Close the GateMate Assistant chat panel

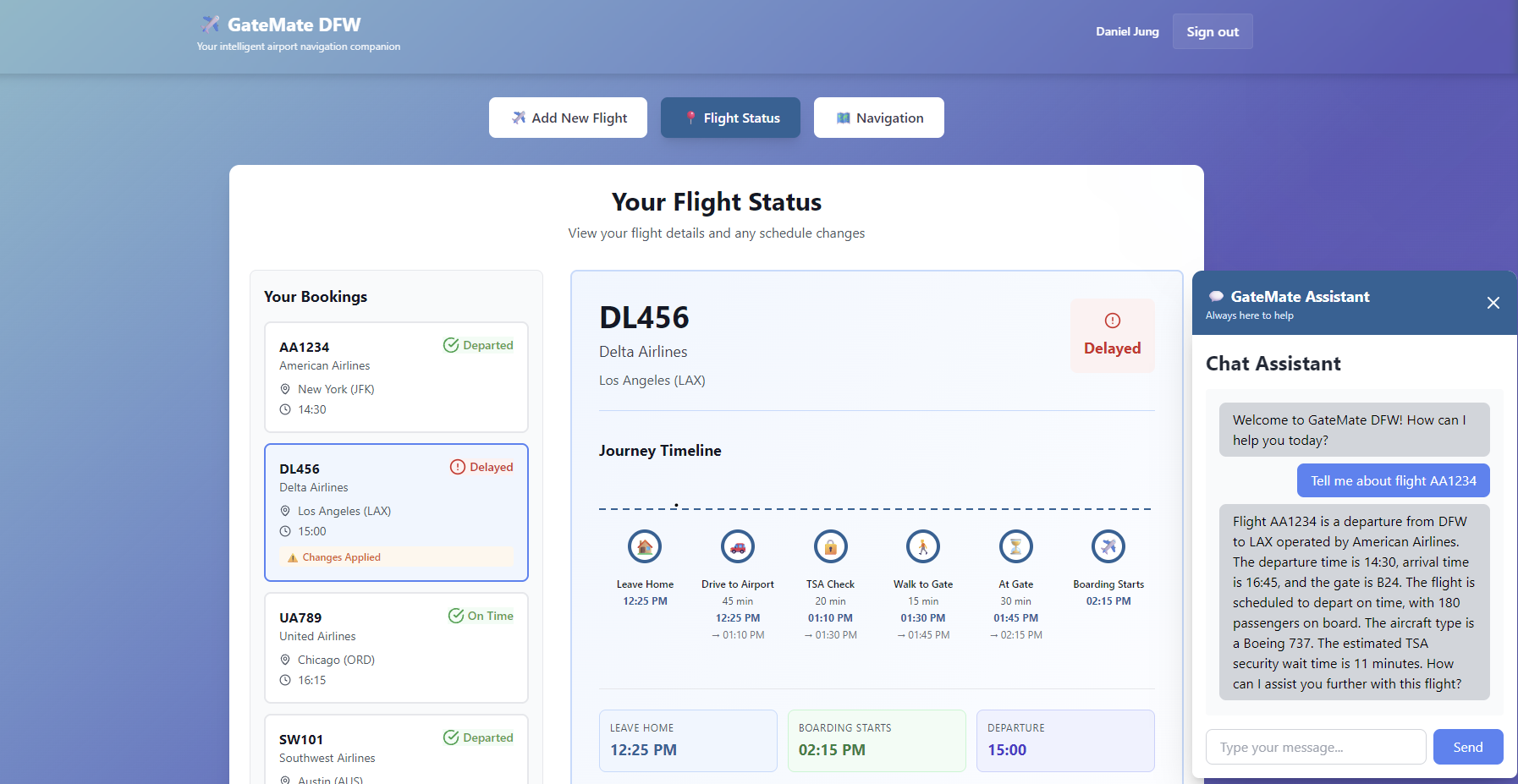tap(1493, 303)
